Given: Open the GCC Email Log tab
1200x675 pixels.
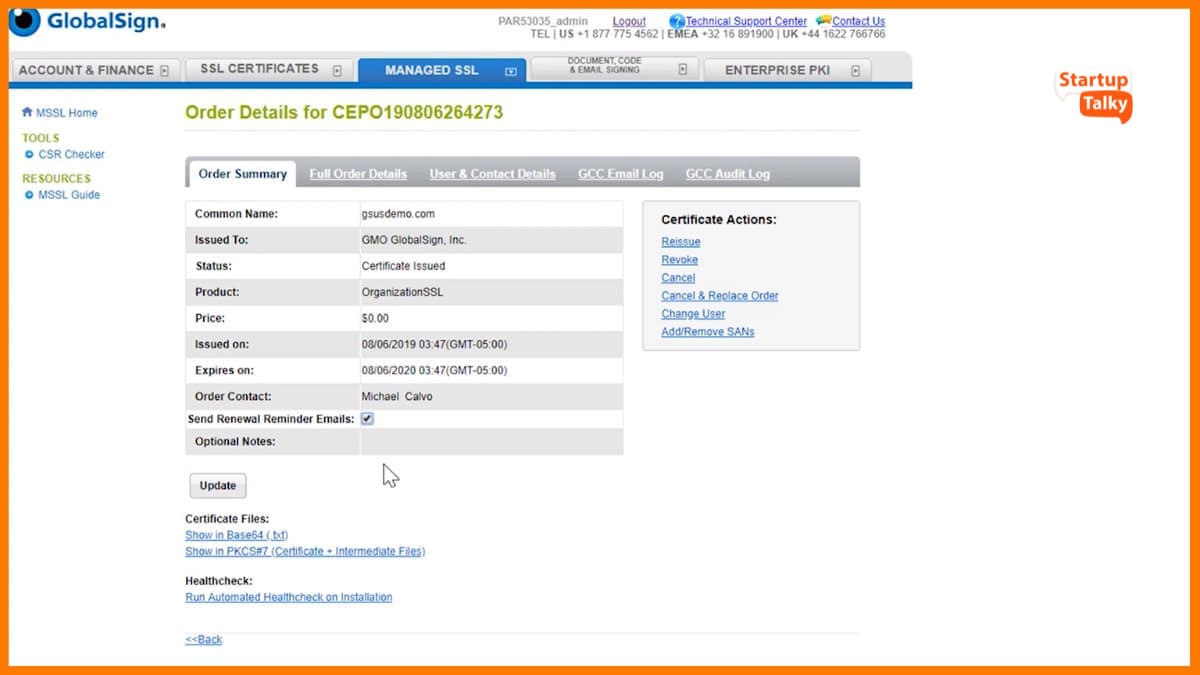Looking at the screenshot, I should pyautogui.click(x=620, y=174).
